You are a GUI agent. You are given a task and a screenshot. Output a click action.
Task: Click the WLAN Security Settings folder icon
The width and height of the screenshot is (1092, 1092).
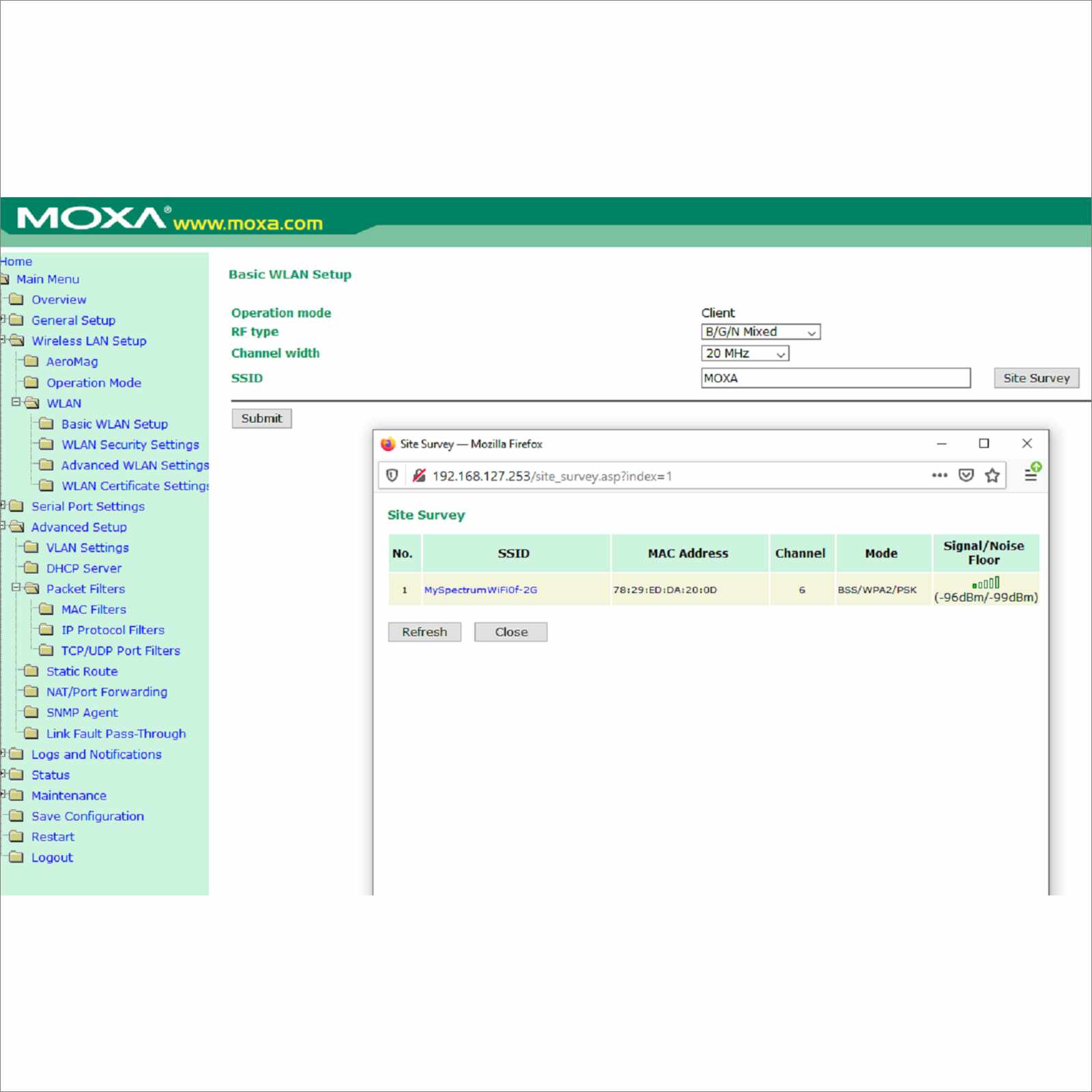click(x=46, y=444)
